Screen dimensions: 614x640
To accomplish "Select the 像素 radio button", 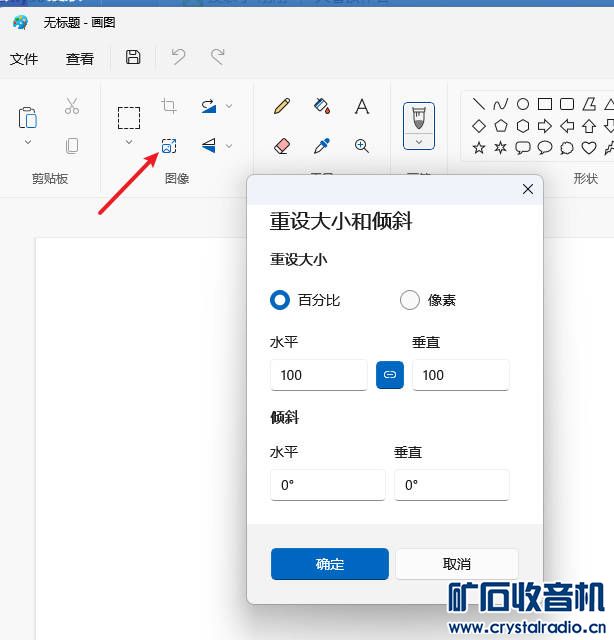I will click(409, 300).
